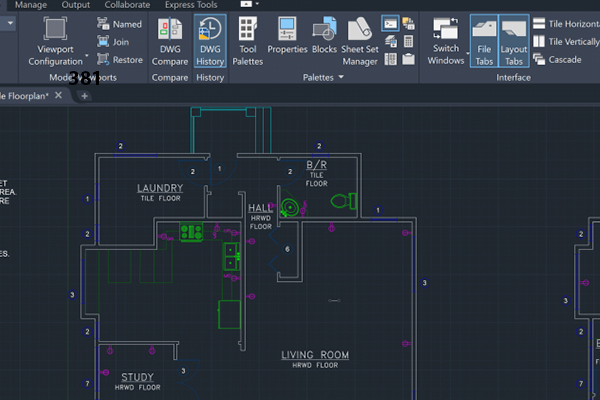Click the yellow note and table palette icon
Image resolution: width=600 pixels, height=400 pixels.
408,23
